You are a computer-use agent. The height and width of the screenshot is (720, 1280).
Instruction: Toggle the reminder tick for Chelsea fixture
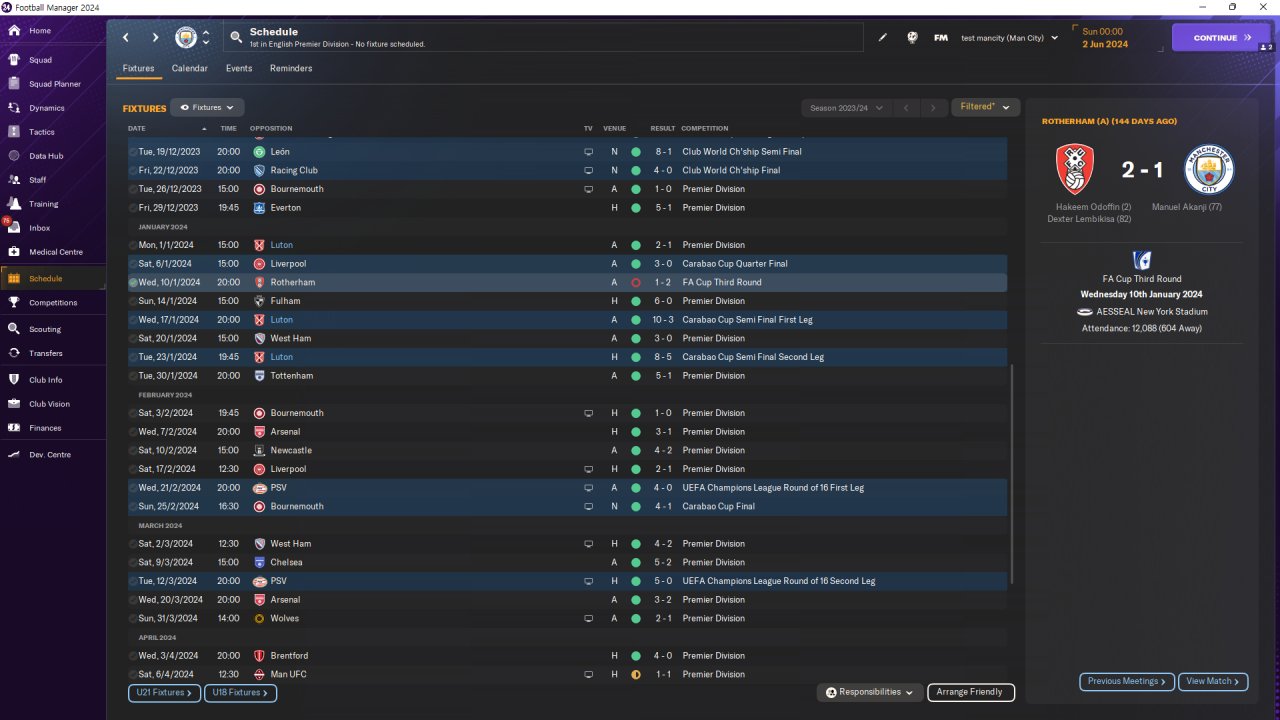(x=134, y=563)
